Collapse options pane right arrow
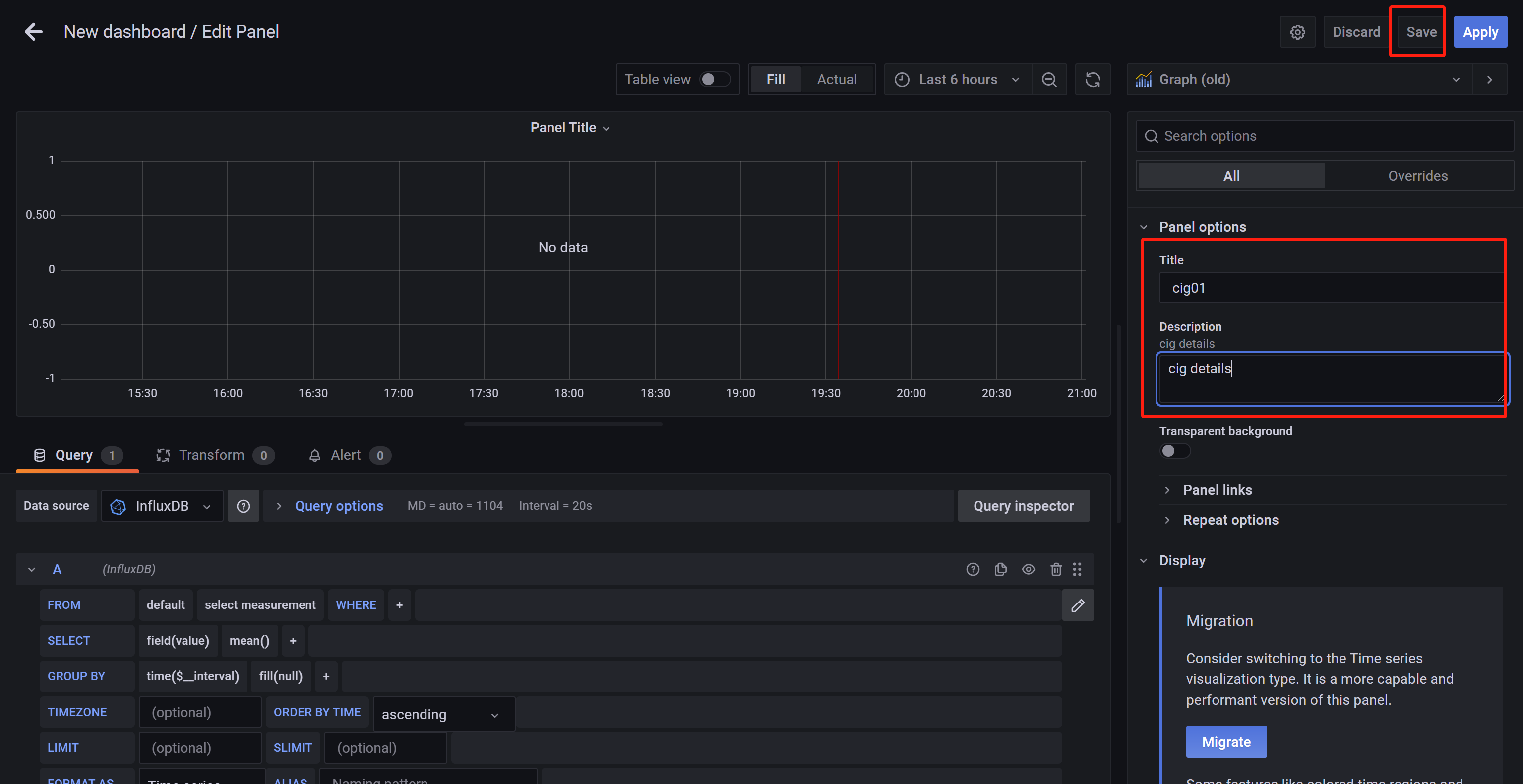The width and height of the screenshot is (1523, 784). click(1489, 79)
